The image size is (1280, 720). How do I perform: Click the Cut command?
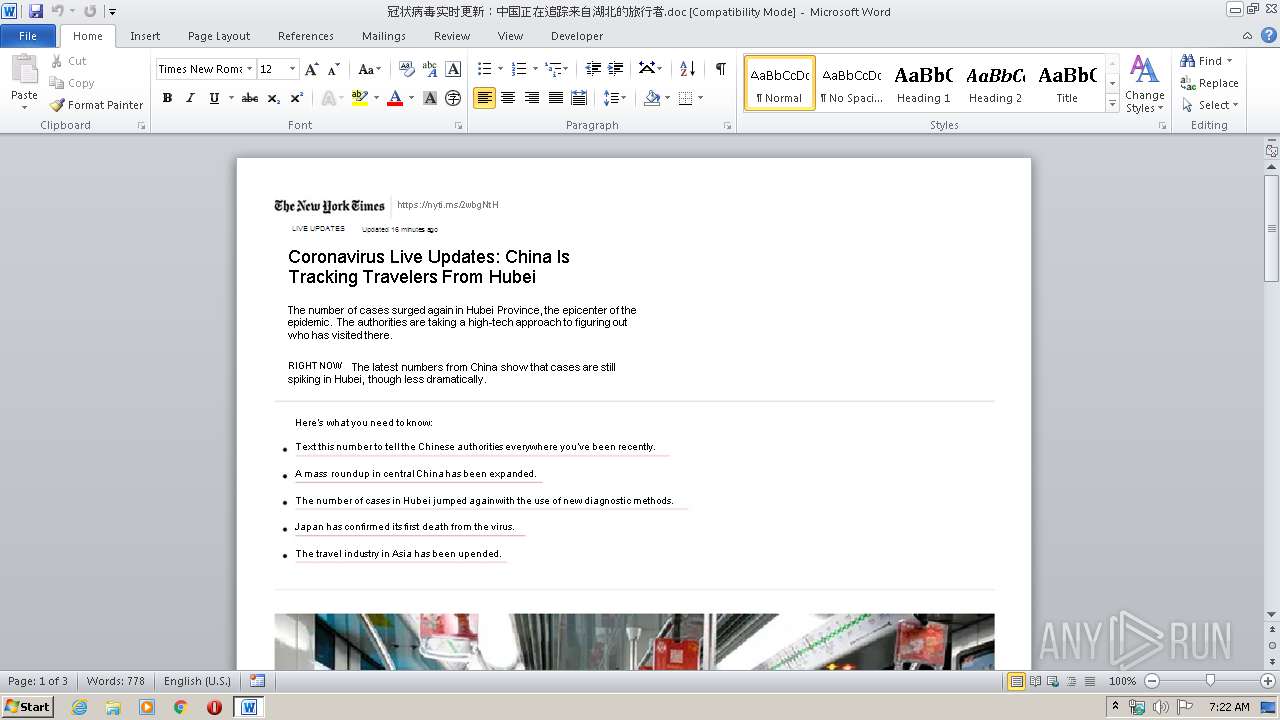pos(69,61)
